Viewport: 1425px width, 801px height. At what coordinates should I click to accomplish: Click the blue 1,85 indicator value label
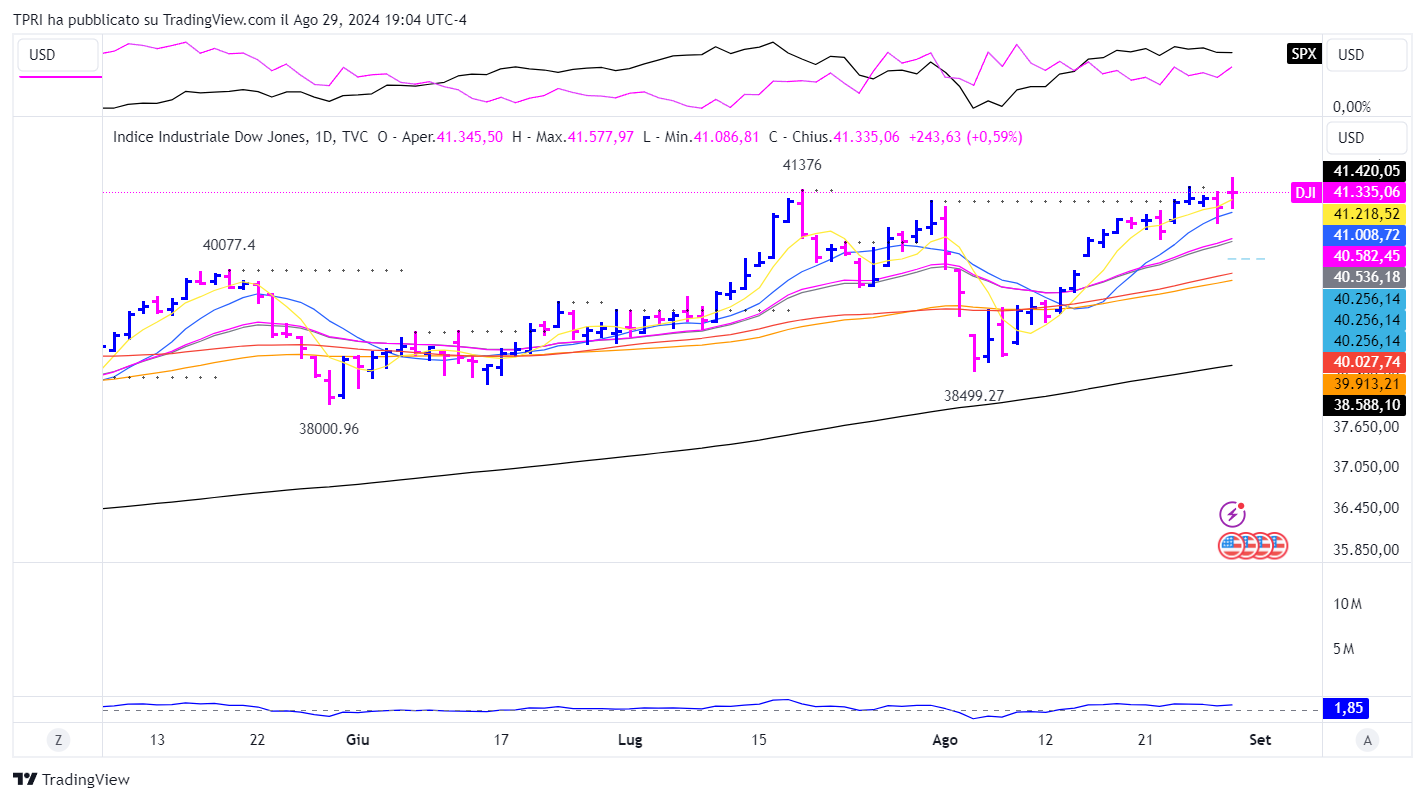(1344, 708)
